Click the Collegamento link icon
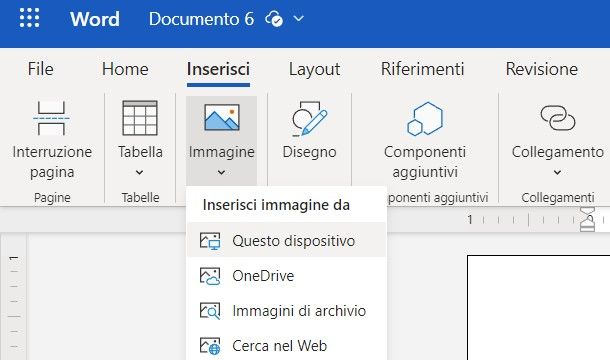The height and width of the screenshot is (360, 610). click(557, 118)
